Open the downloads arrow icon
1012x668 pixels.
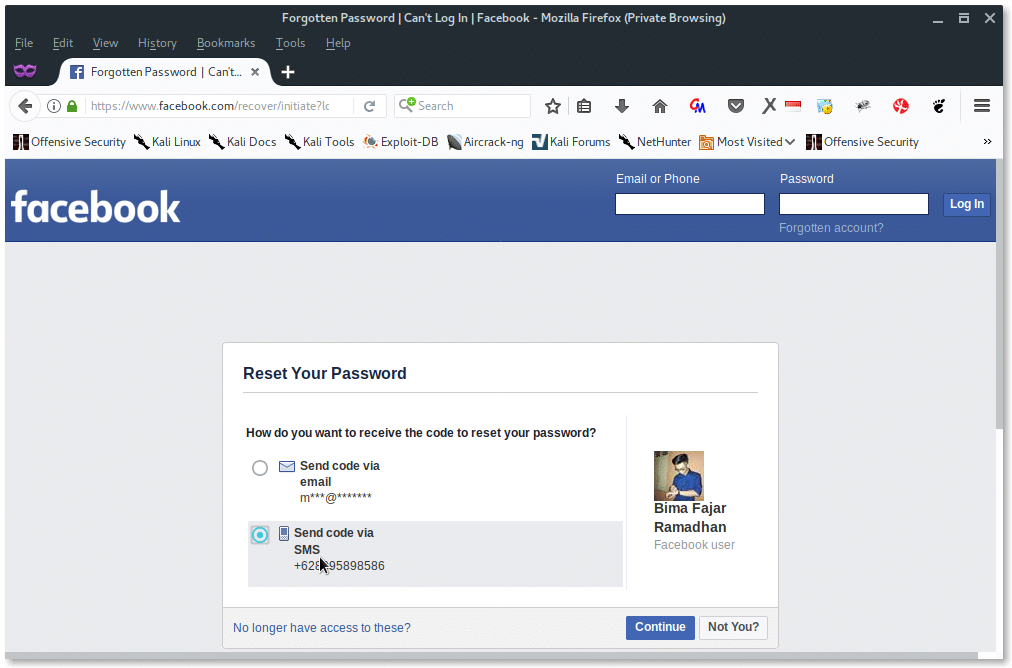tap(622, 106)
